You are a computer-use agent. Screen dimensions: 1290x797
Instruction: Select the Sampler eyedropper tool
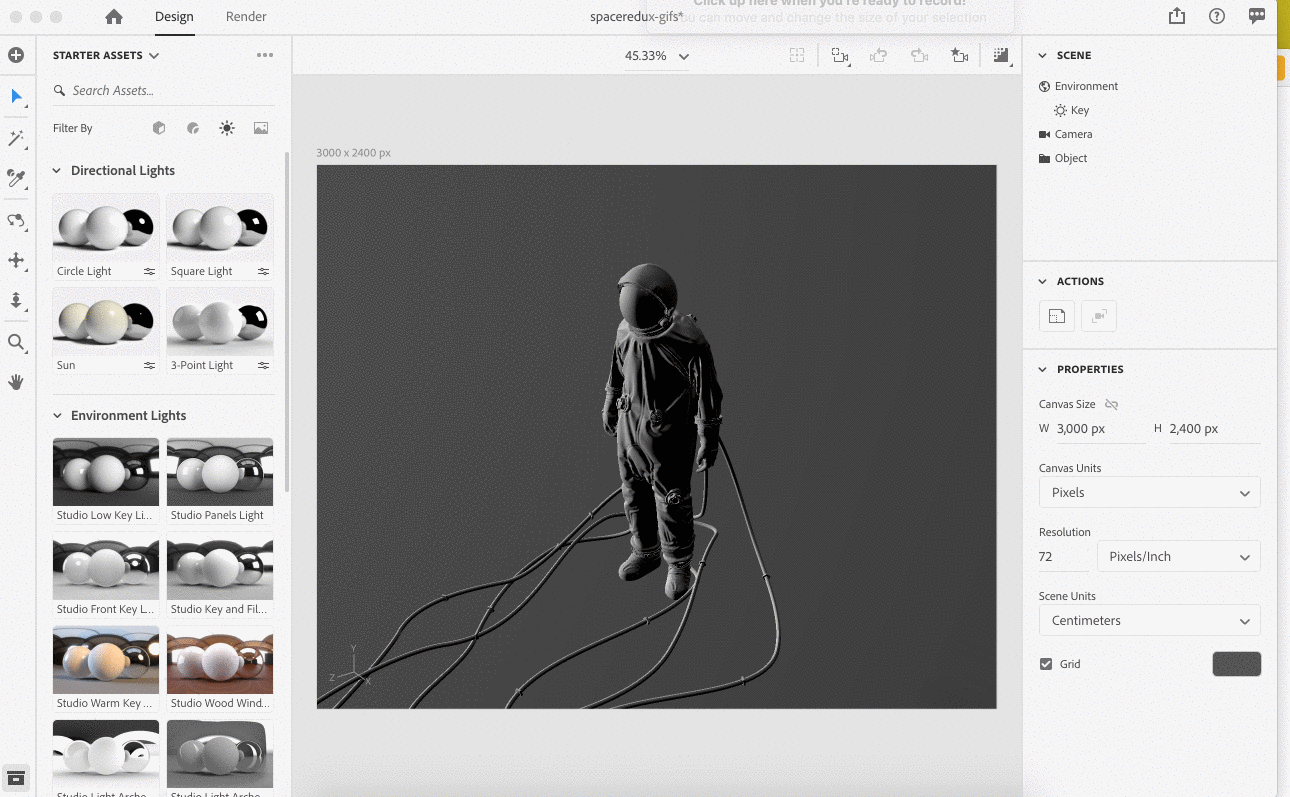pos(16,178)
